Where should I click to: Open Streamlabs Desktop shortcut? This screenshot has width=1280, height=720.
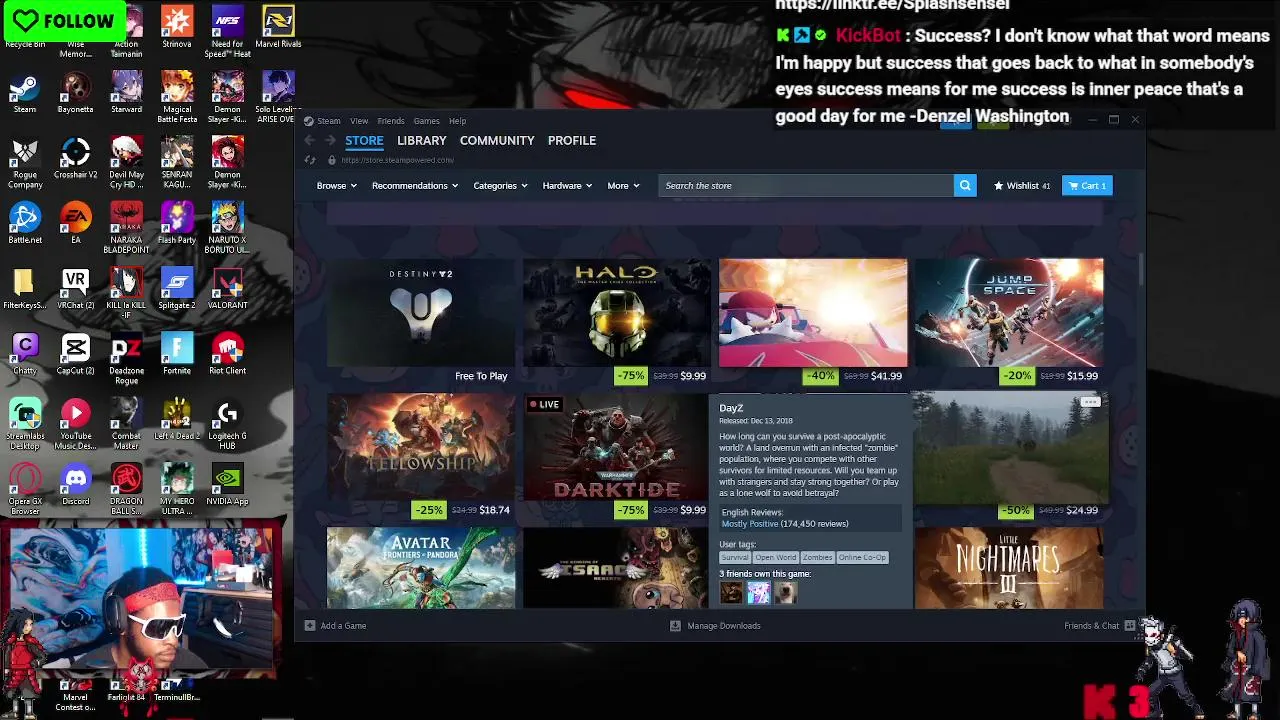click(25, 424)
